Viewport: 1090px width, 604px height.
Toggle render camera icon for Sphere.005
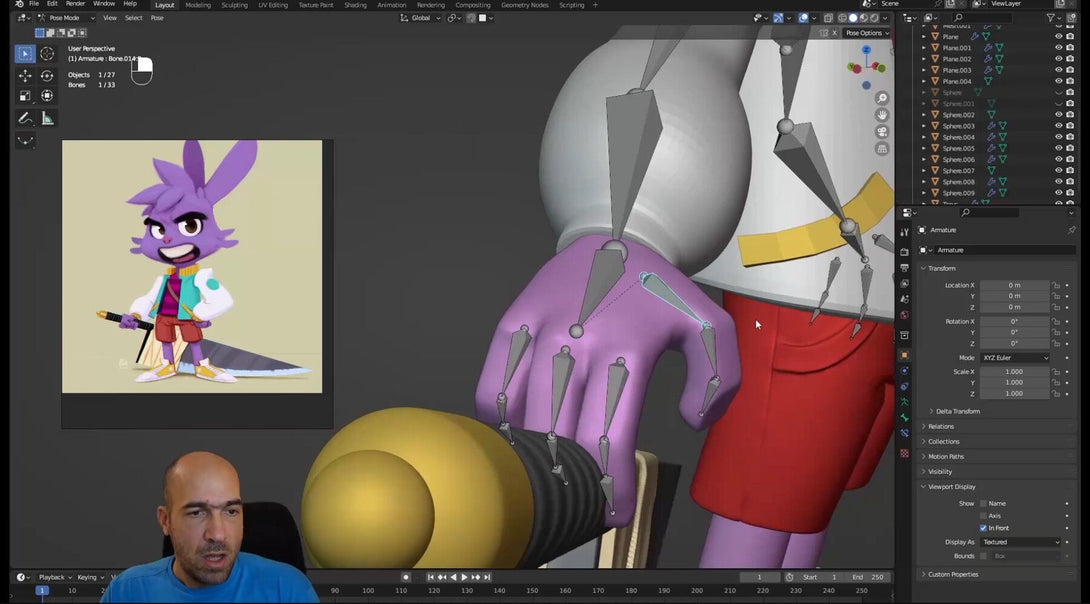pyautogui.click(x=1070, y=148)
